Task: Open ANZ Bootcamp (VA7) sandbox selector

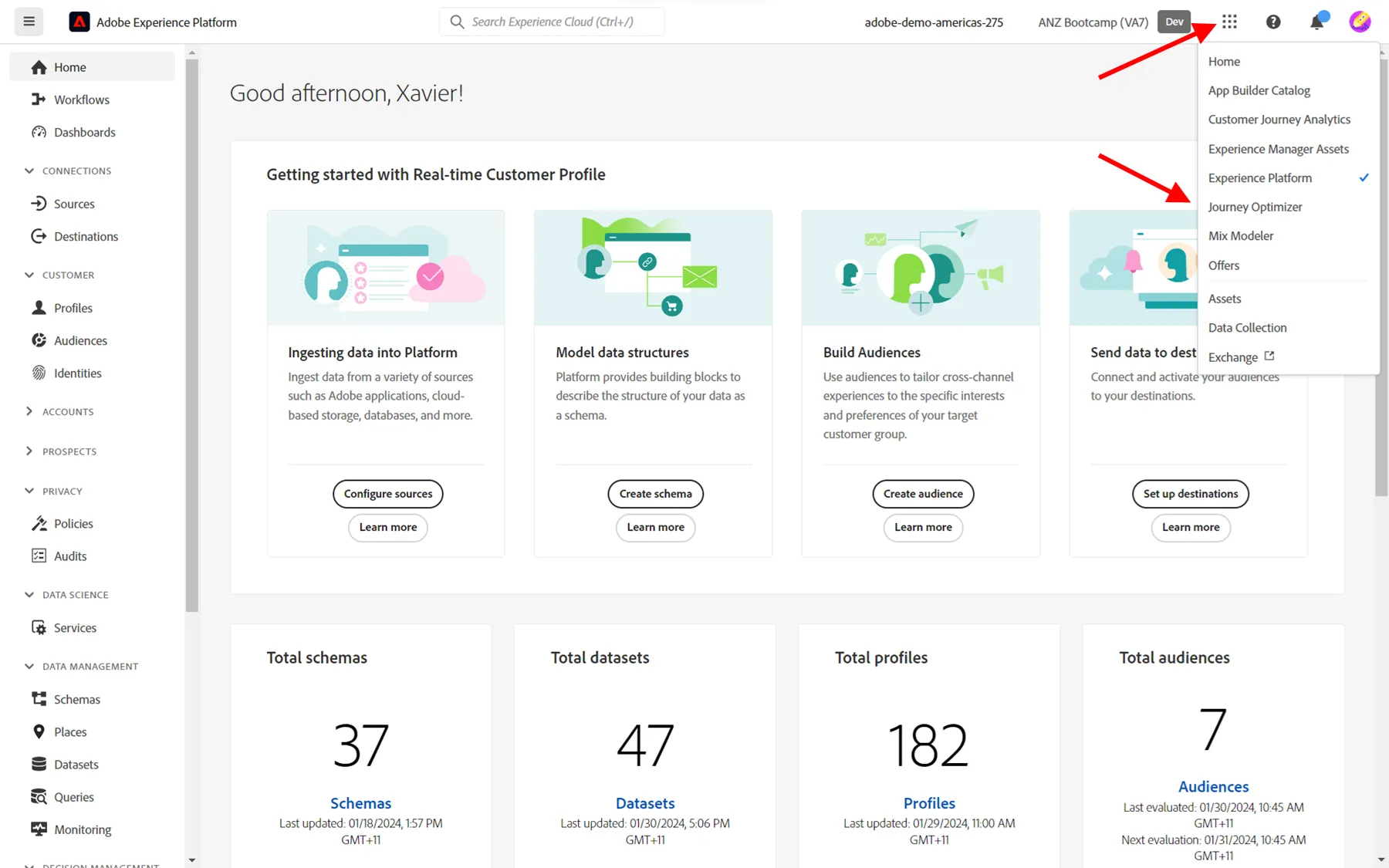Action: click(x=1093, y=22)
